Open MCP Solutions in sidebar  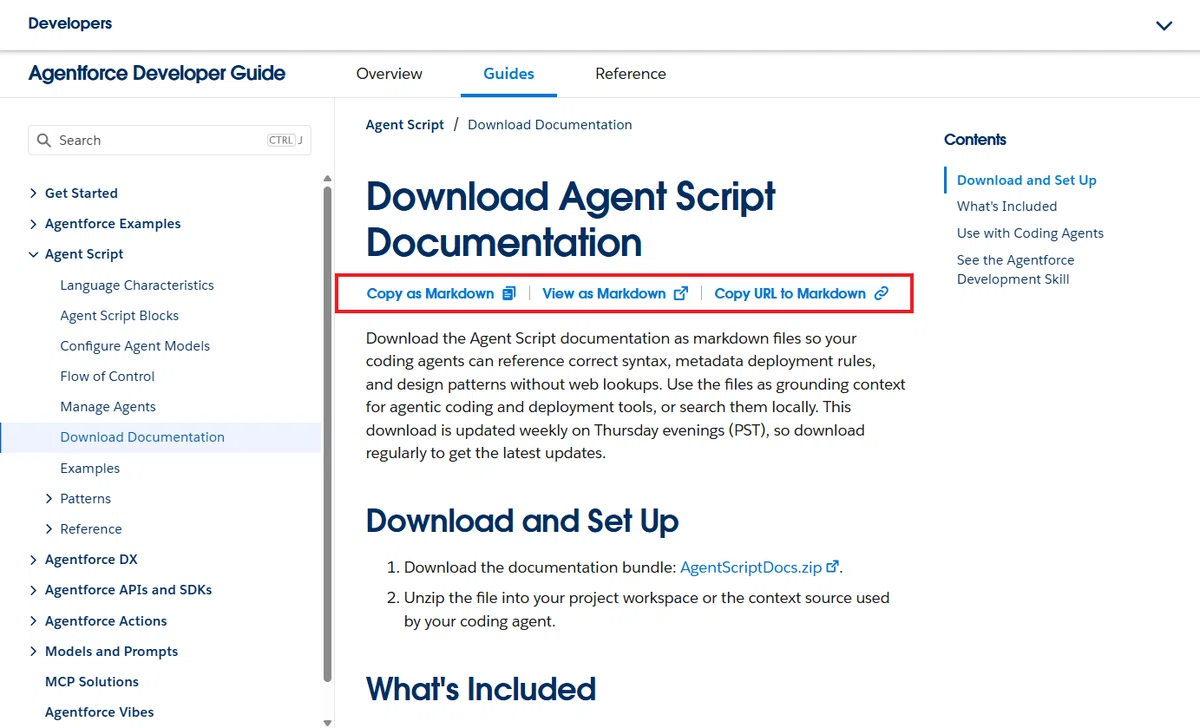tap(92, 682)
